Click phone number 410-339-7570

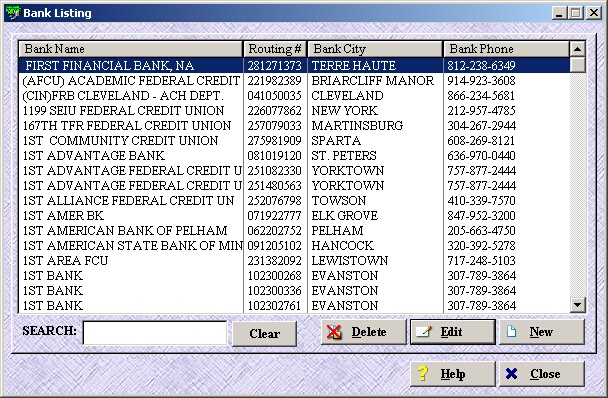point(482,201)
